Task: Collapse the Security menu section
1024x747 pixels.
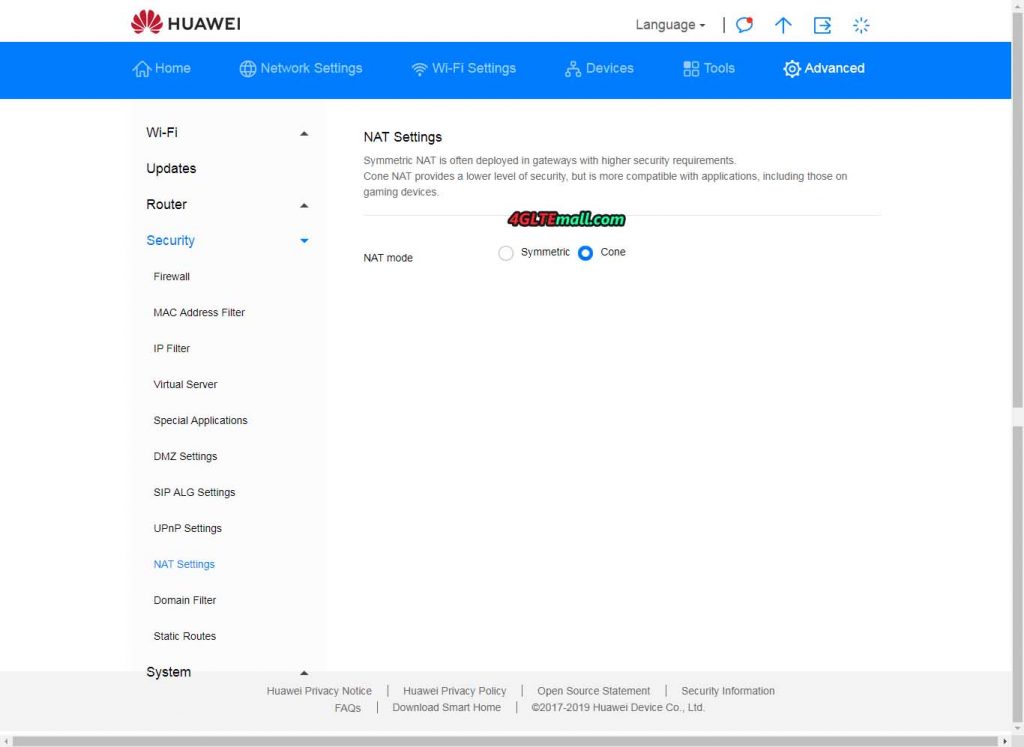Action: tap(303, 241)
